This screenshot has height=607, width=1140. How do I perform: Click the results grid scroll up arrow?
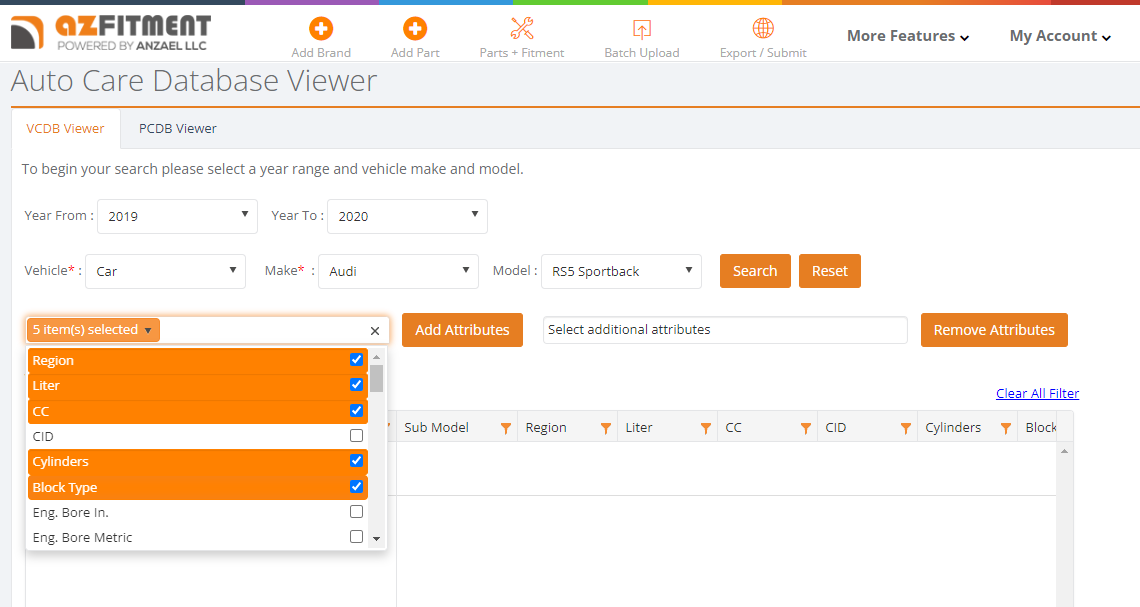(1064, 451)
